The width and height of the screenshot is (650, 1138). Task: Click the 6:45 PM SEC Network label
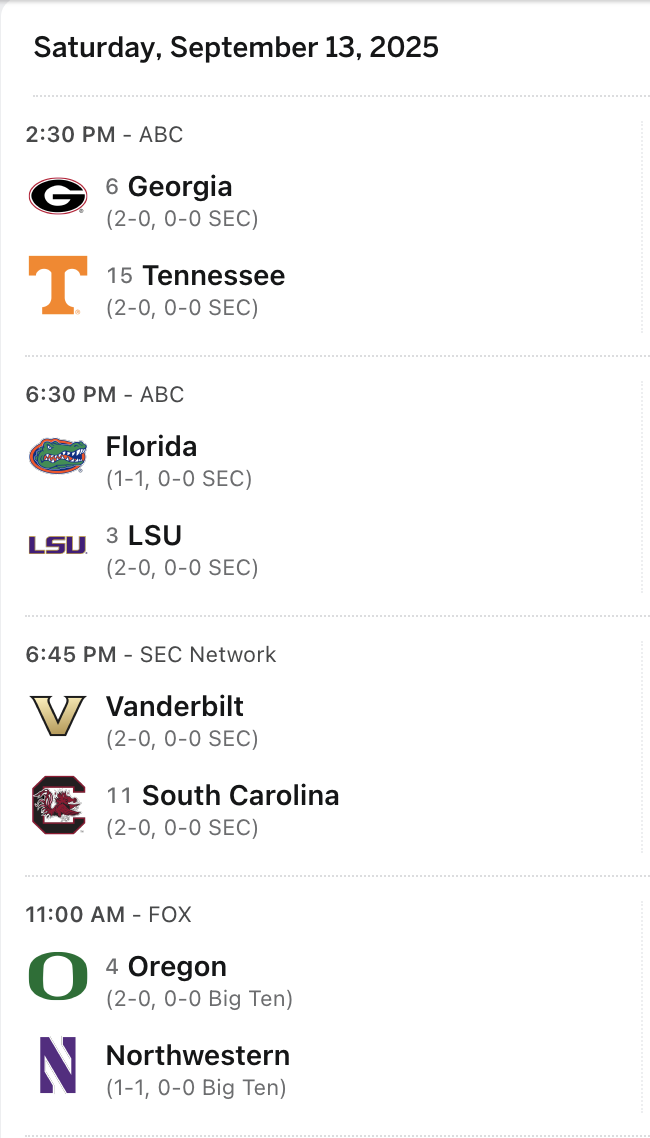[x=151, y=655]
